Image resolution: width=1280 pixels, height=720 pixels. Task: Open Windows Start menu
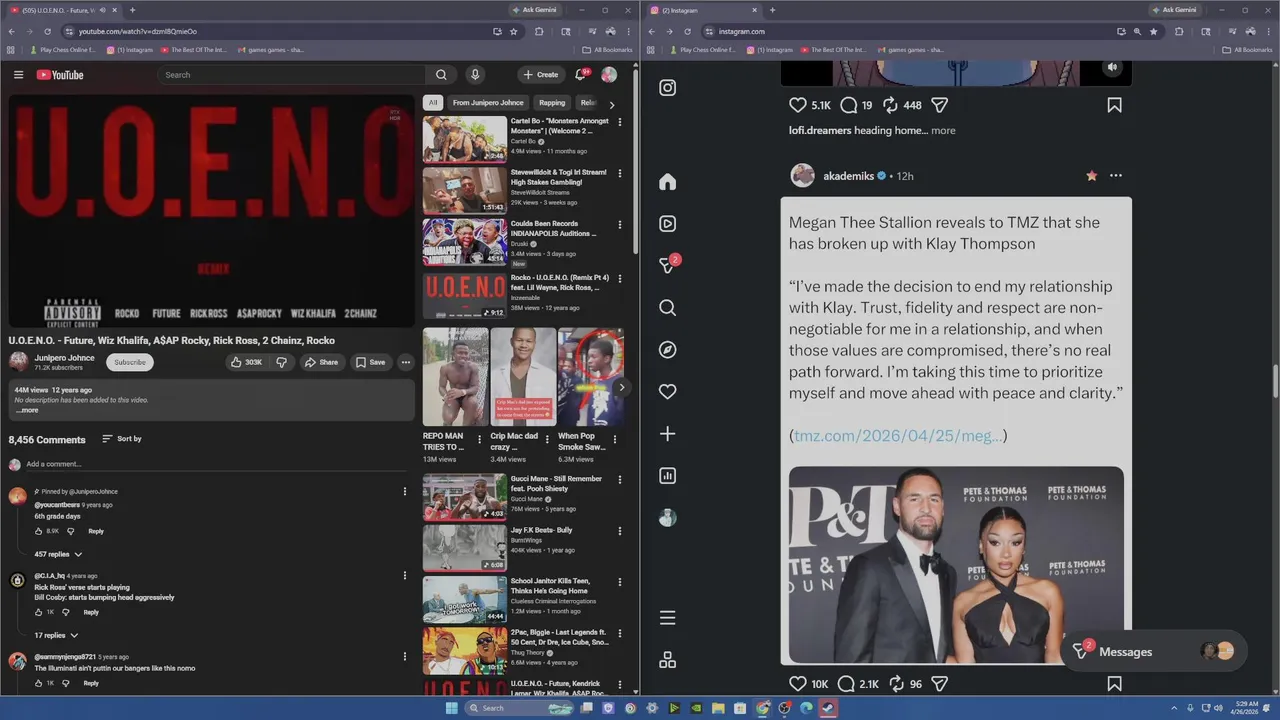[452, 708]
